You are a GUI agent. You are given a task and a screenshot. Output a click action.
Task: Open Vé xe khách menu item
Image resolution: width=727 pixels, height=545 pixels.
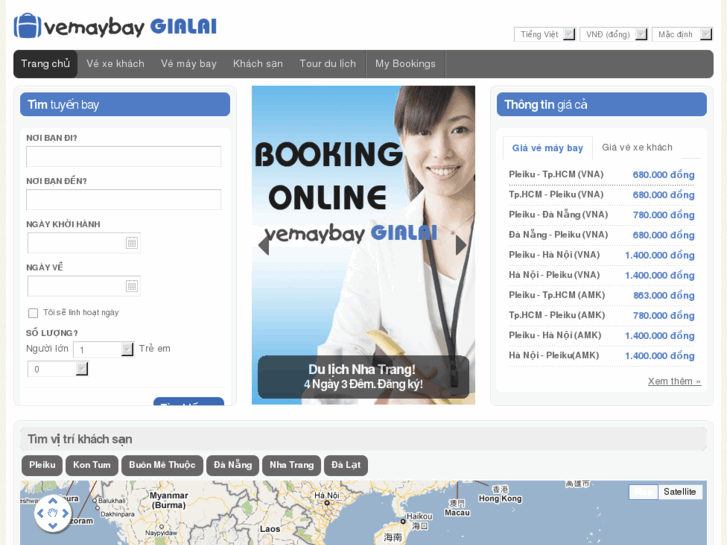115,64
